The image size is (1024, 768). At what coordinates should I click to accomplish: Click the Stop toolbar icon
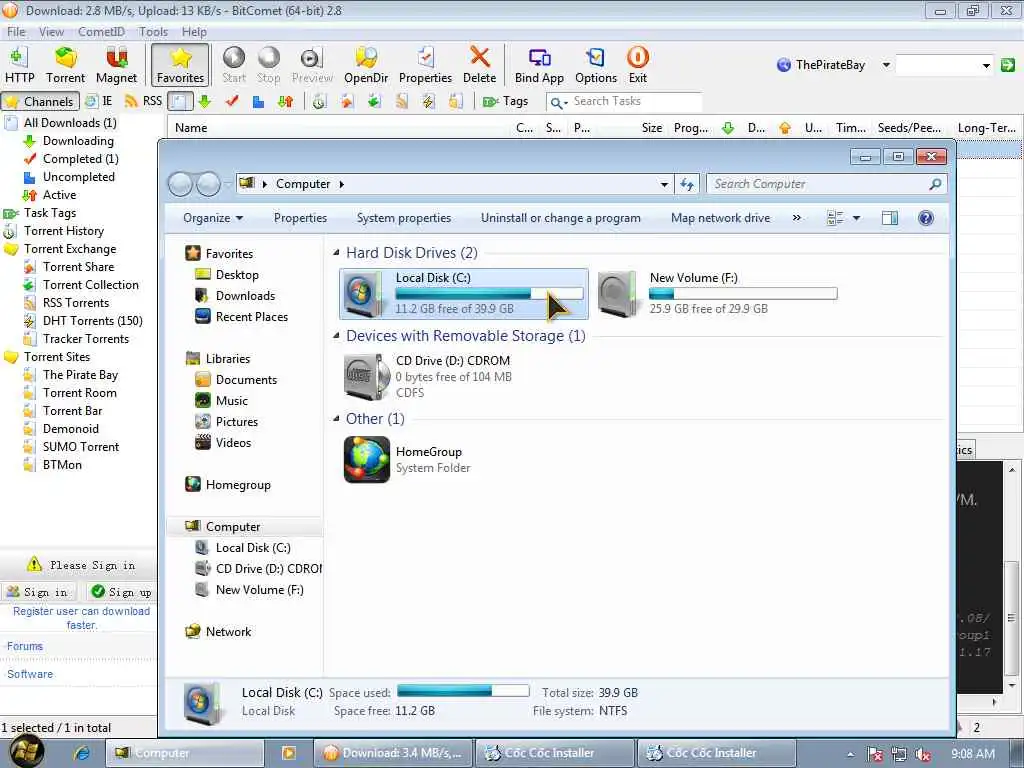pos(268,65)
